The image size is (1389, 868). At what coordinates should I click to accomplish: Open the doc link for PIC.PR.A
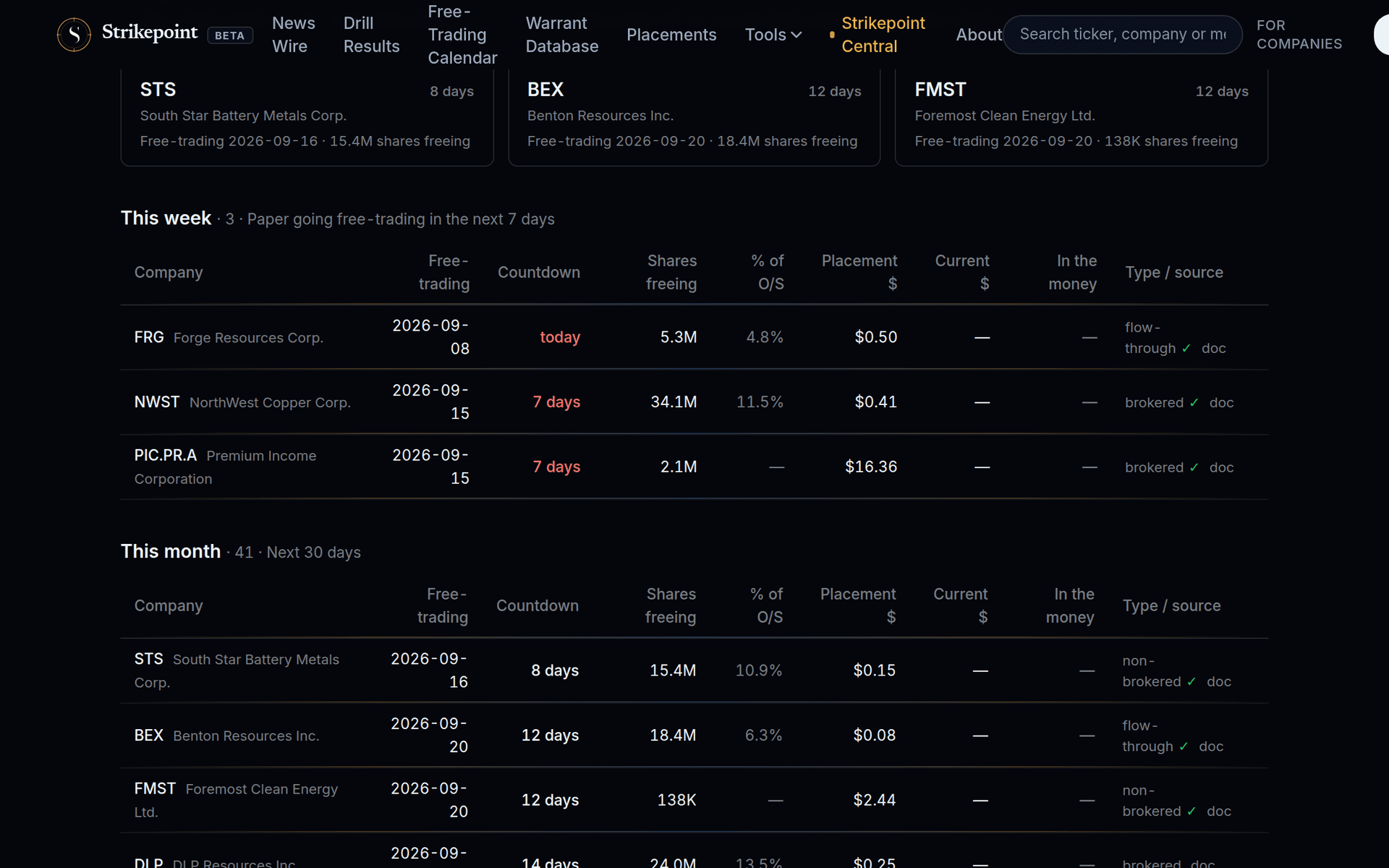(x=1221, y=468)
